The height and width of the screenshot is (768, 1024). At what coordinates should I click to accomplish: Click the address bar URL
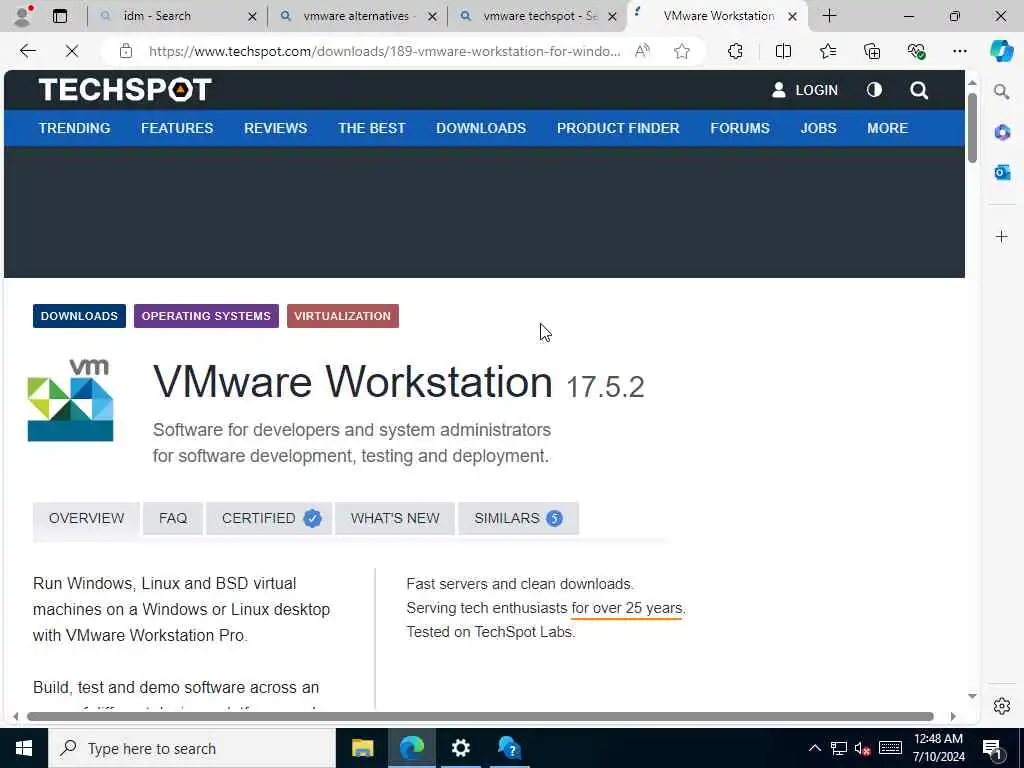(384, 51)
